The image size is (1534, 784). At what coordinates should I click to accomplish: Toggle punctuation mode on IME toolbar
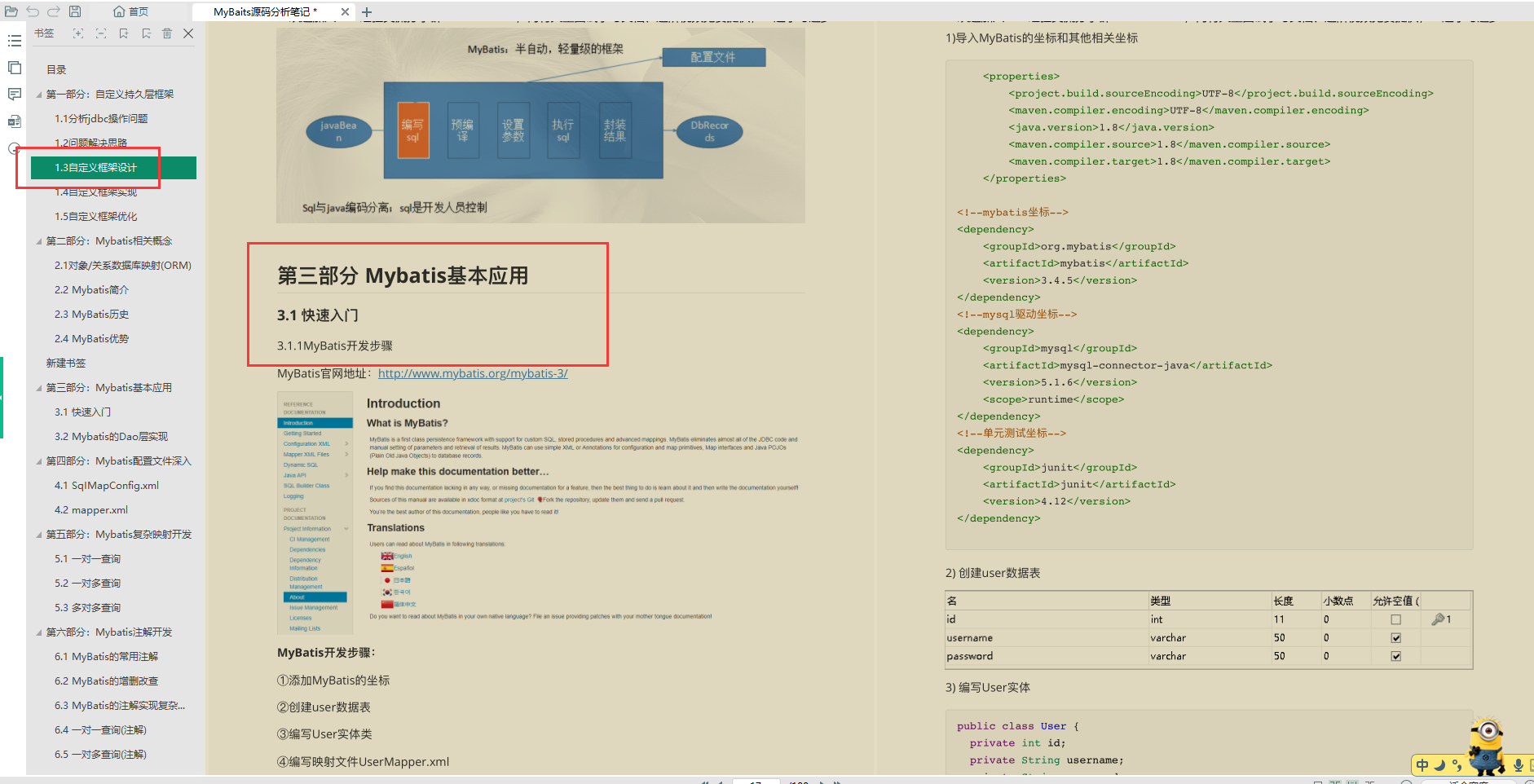click(x=1457, y=765)
